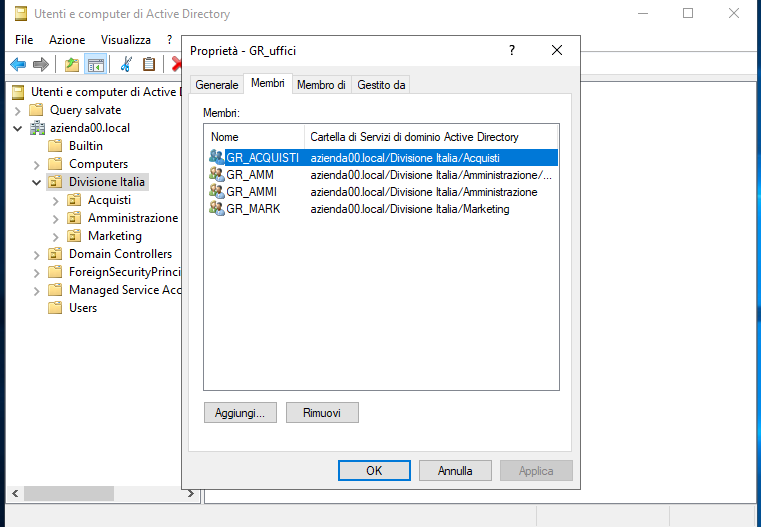Click the Marketing OU folder icon
The height and width of the screenshot is (527, 761).
(x=74, y=236)
